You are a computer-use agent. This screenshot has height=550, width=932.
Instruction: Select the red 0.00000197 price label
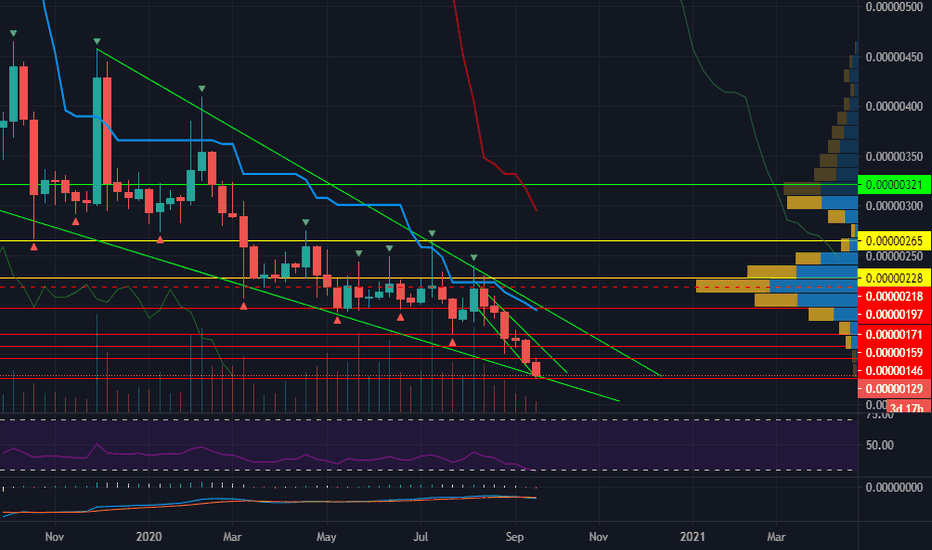point(895,315)
